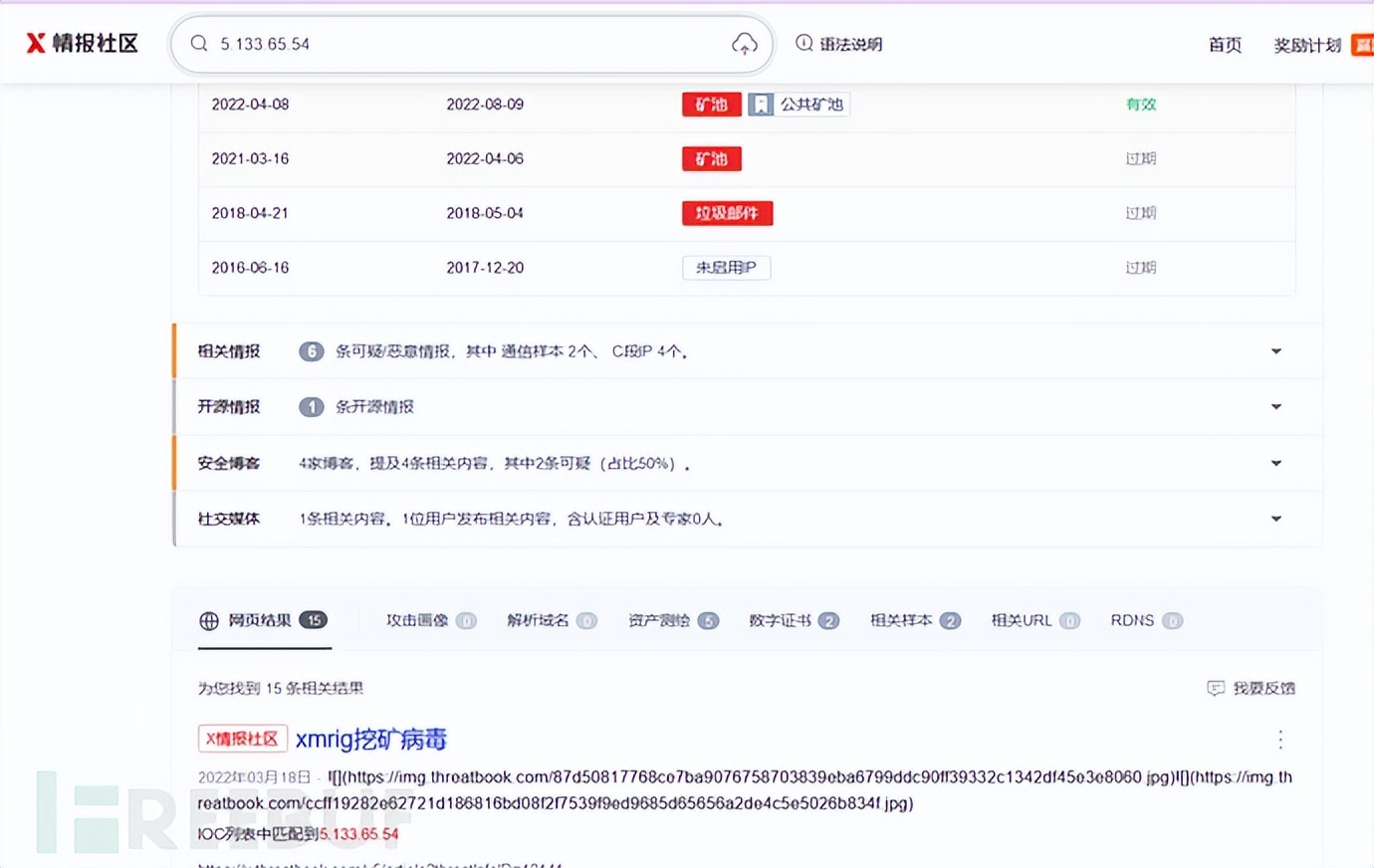Click the globe icon on the 网页结果 tab
The height and width of the screenshot is (868, 1374).
[x=209, y=620]
